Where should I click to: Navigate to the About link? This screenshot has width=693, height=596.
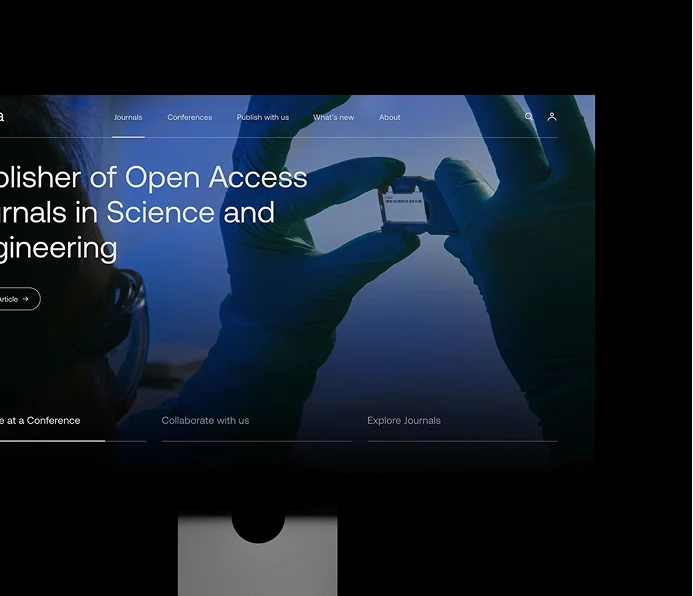pos(389,118)
